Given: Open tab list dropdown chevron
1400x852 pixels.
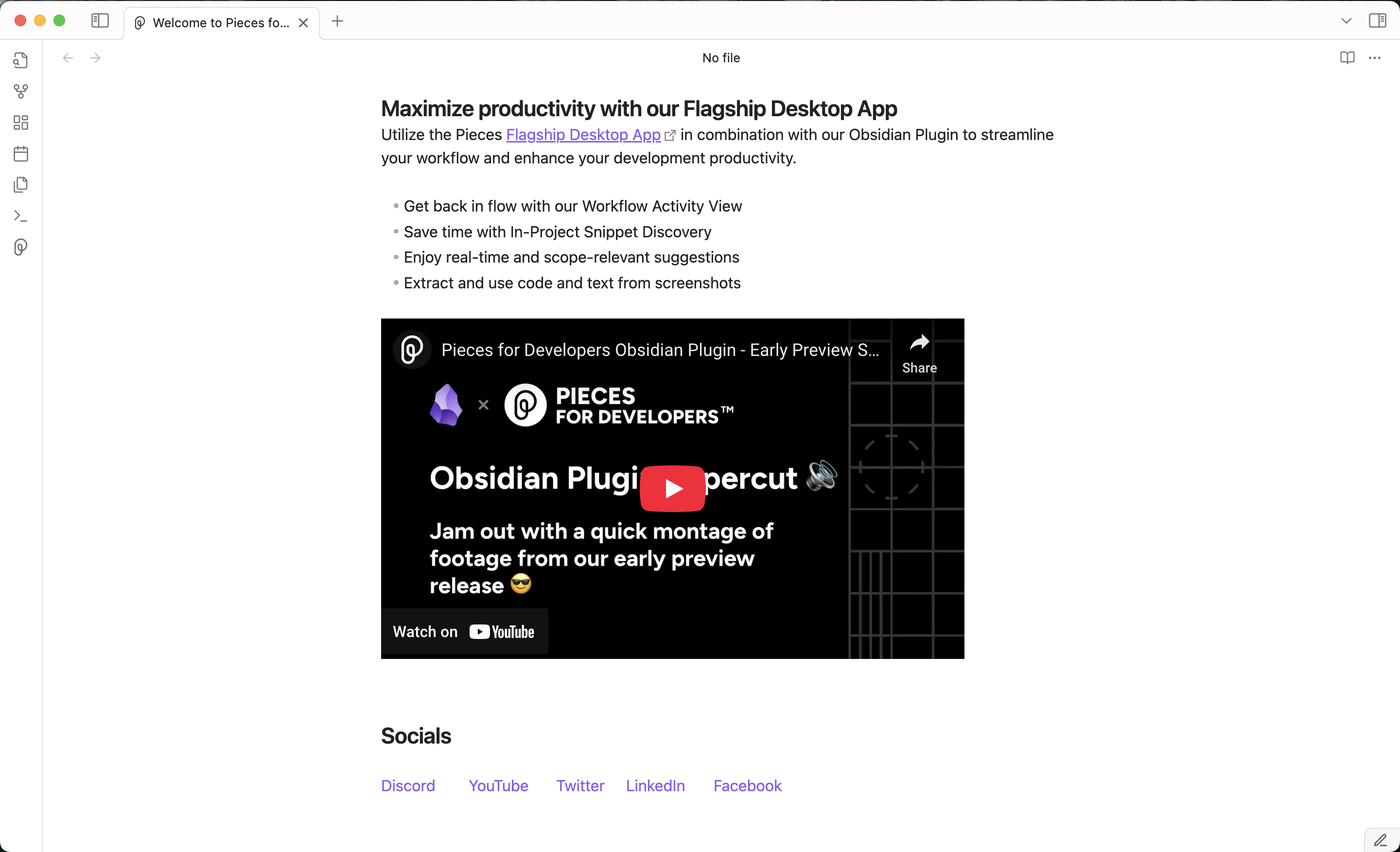Looking at the screenshot, I should coord(1346,21).
